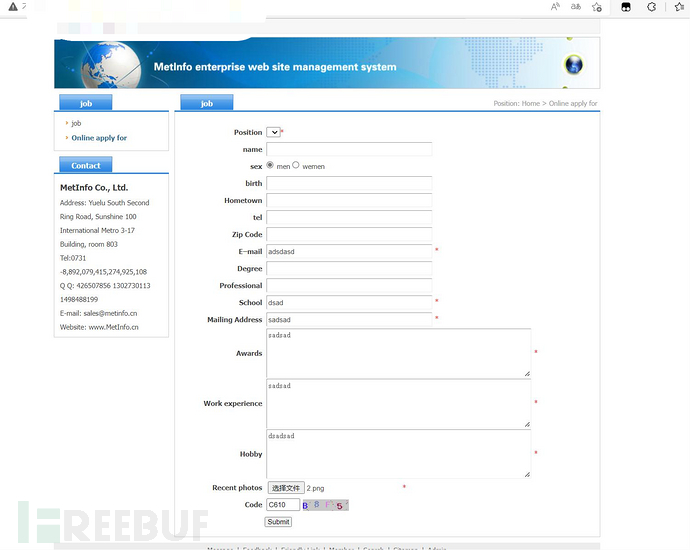
Task: Select the wemen radio button
Action: pyautogui.click(x=296, y=165)
